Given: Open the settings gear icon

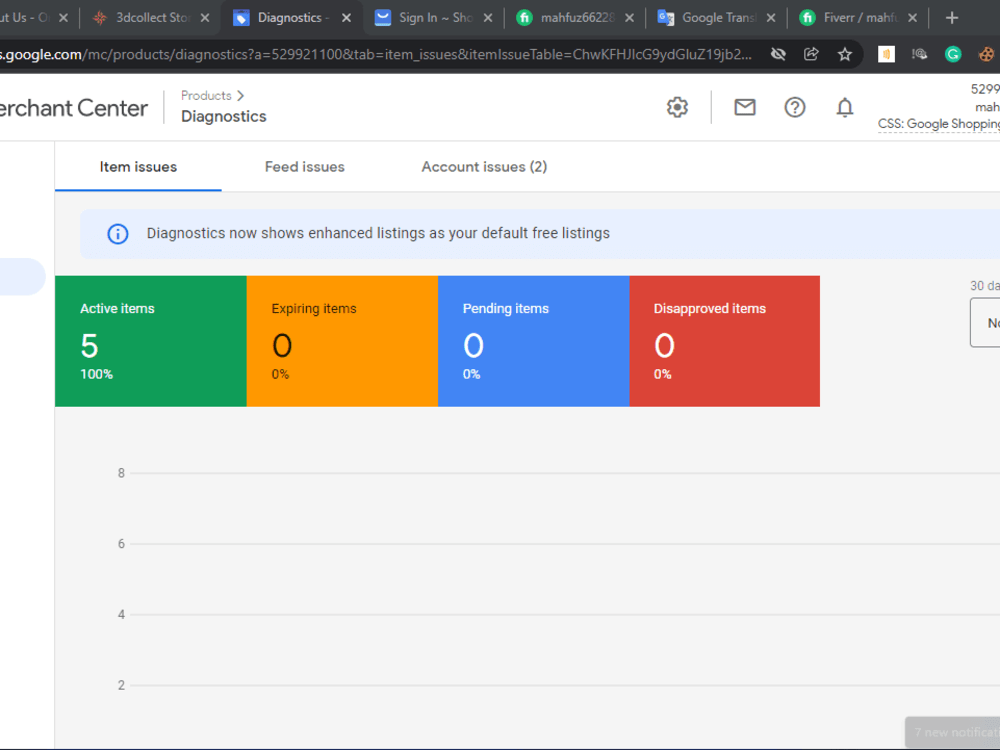Looking at the screenshot, I should (677, 107).
